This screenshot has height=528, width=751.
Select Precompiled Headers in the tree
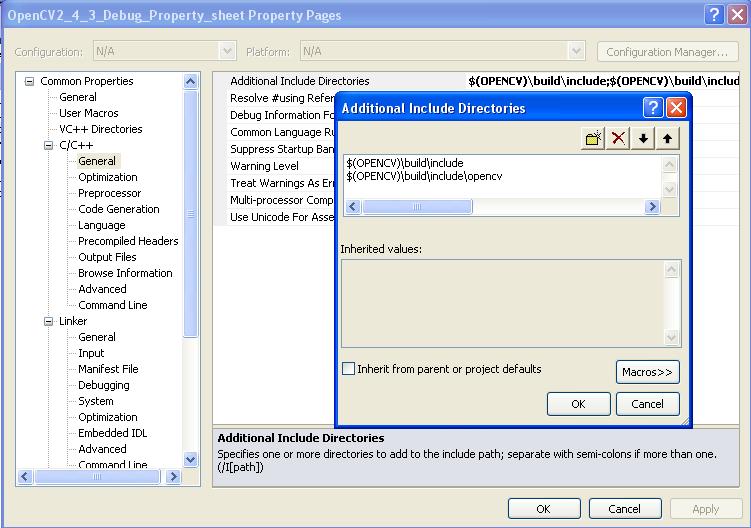(128, 241)
